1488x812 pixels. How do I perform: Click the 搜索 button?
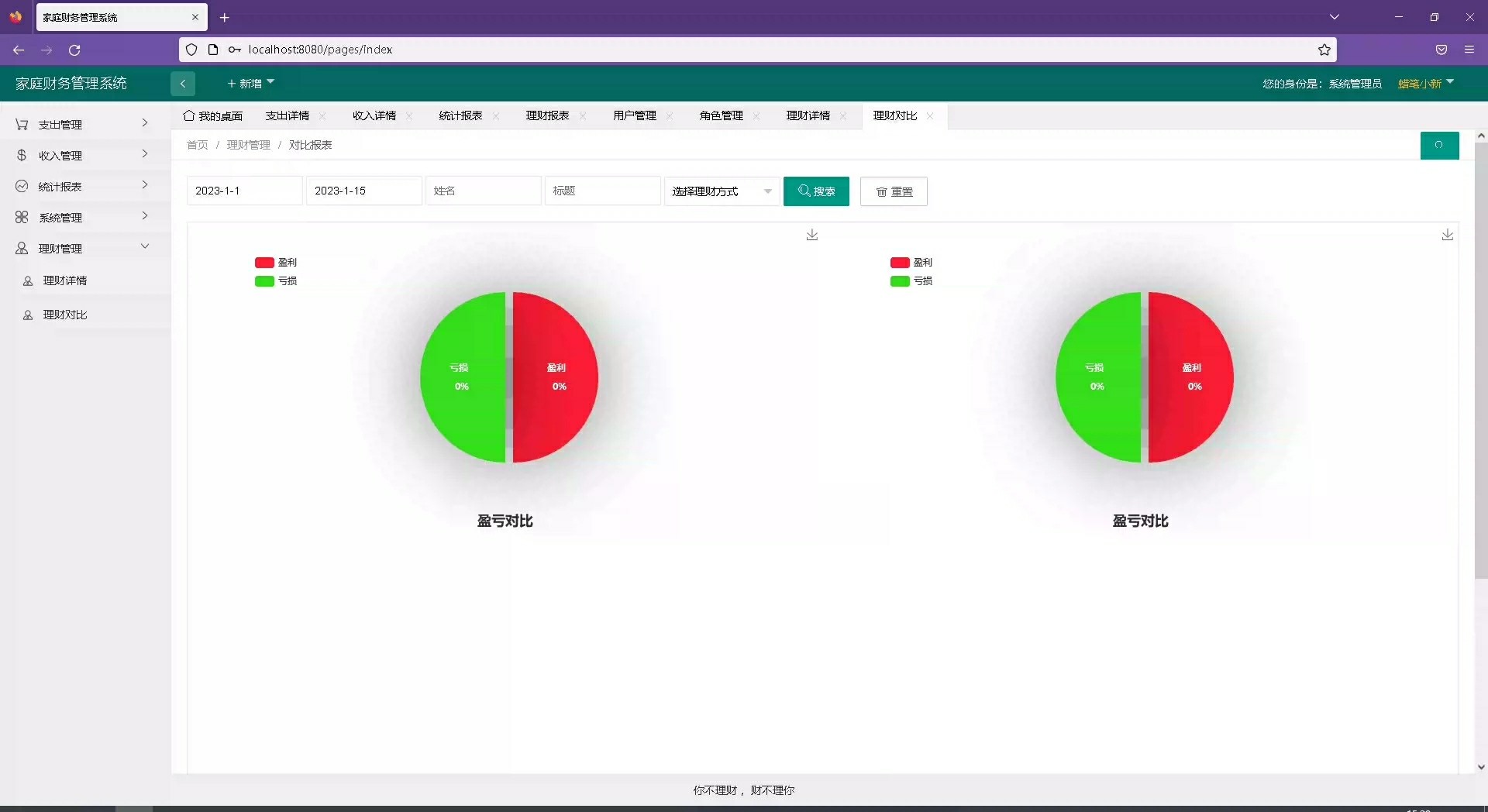point(816,191)
